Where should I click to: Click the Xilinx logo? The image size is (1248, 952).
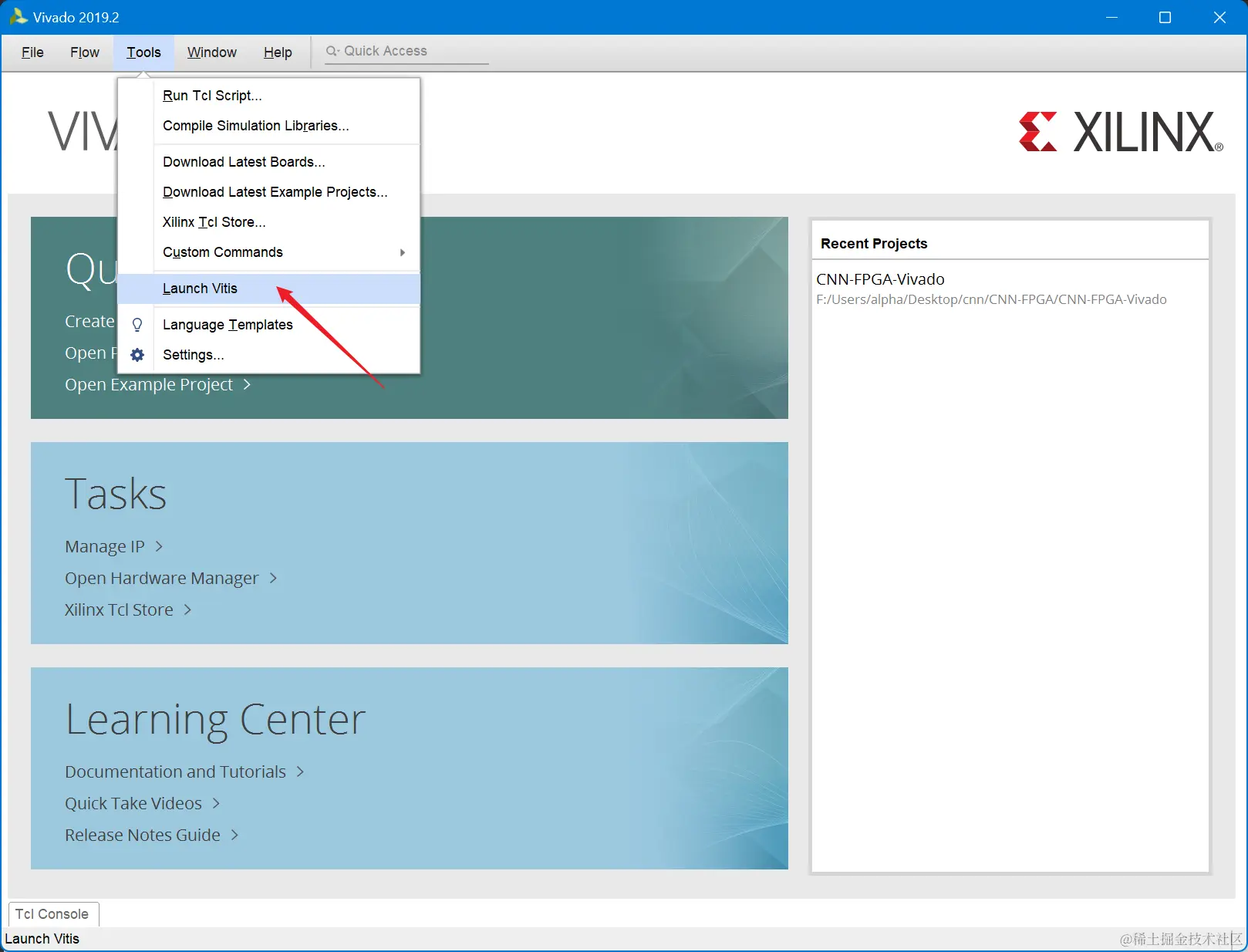(1121, 131)
